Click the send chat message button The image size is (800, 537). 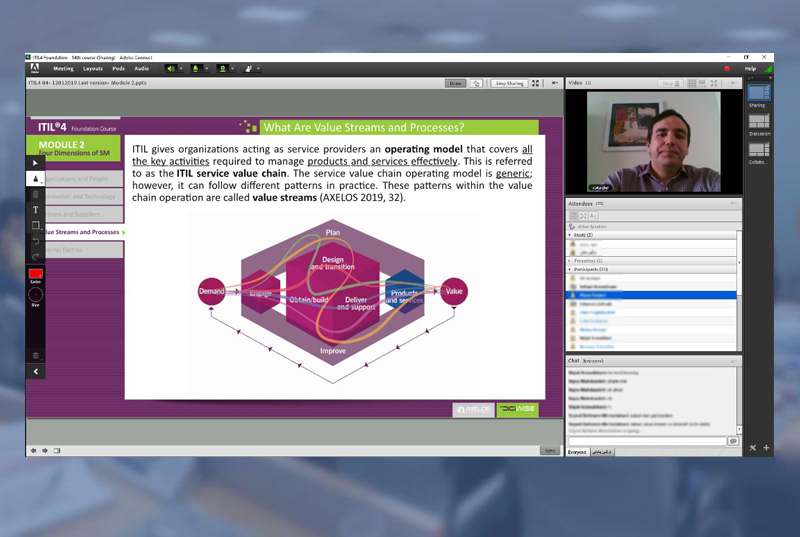[733, 441]
